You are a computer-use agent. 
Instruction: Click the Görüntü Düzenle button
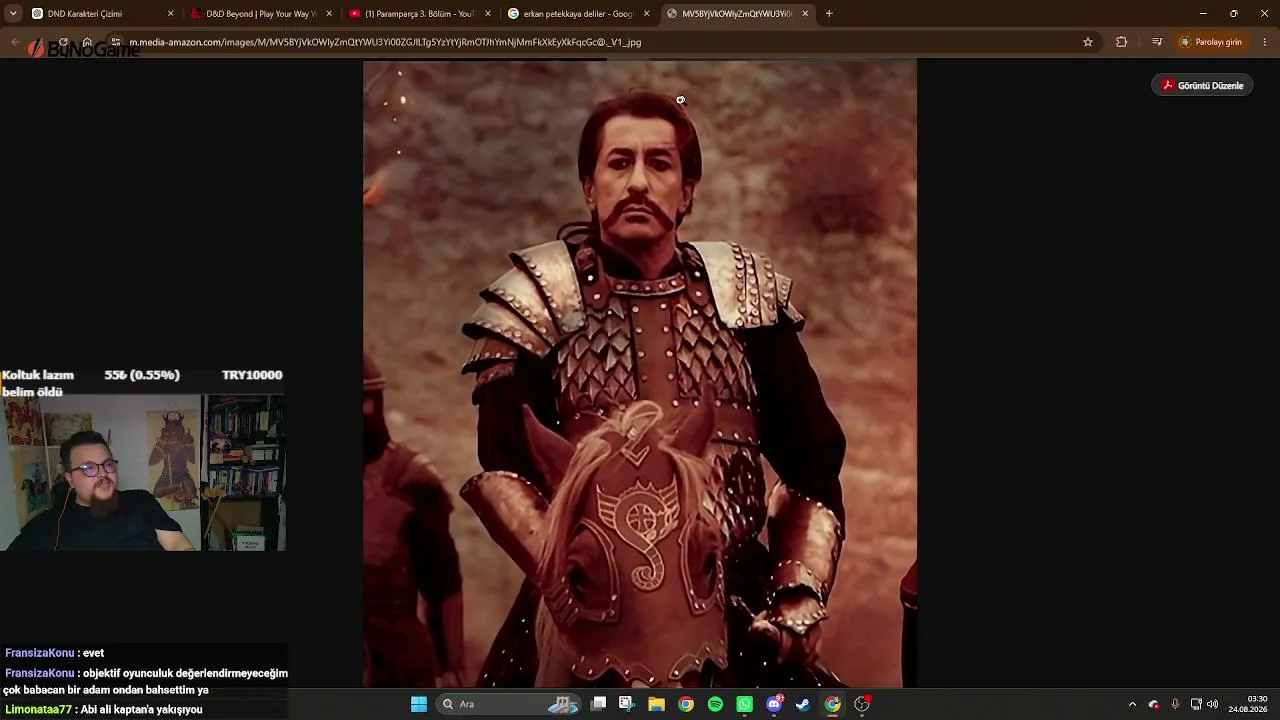[1202, 86]
